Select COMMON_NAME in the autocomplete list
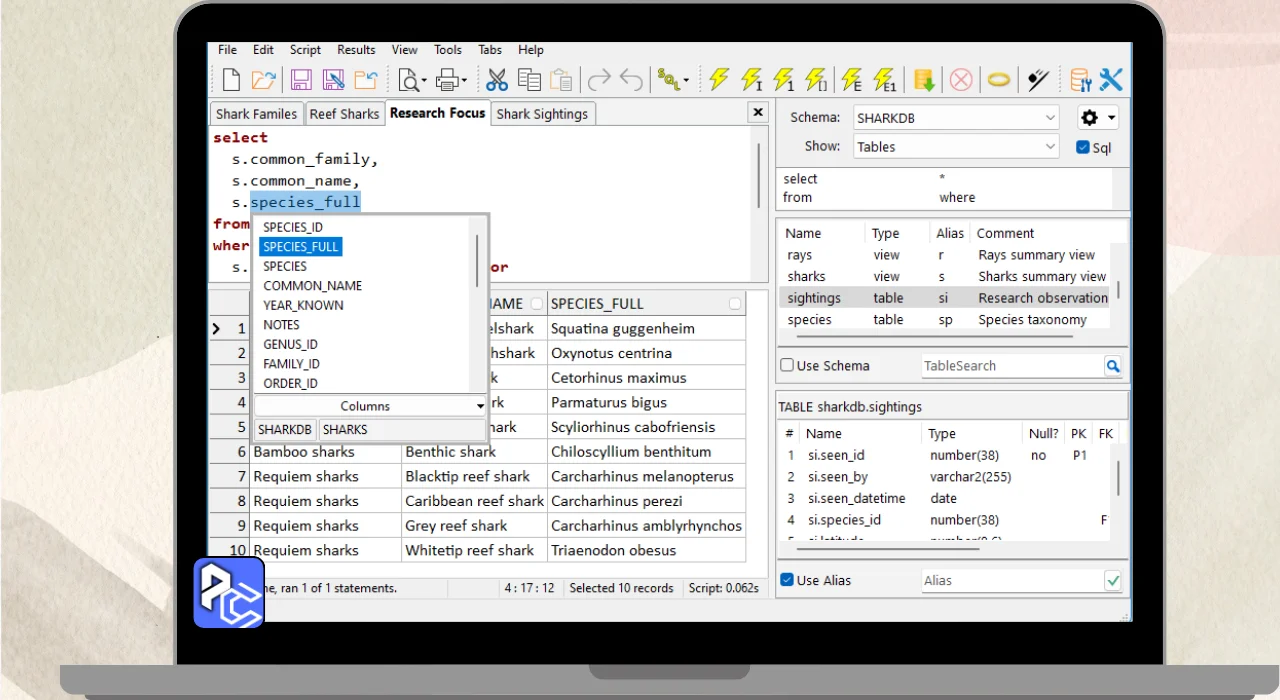 (313, 286)
